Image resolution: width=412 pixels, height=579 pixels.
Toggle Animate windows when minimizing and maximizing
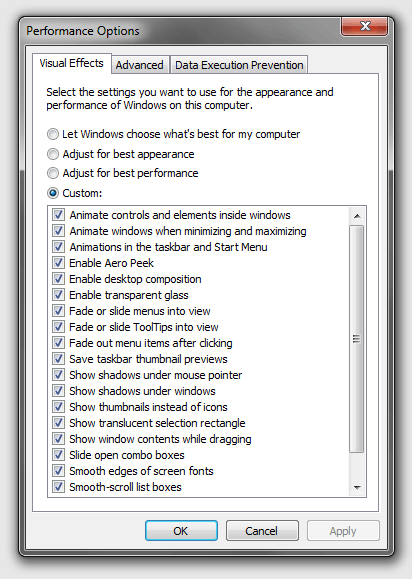58,231
